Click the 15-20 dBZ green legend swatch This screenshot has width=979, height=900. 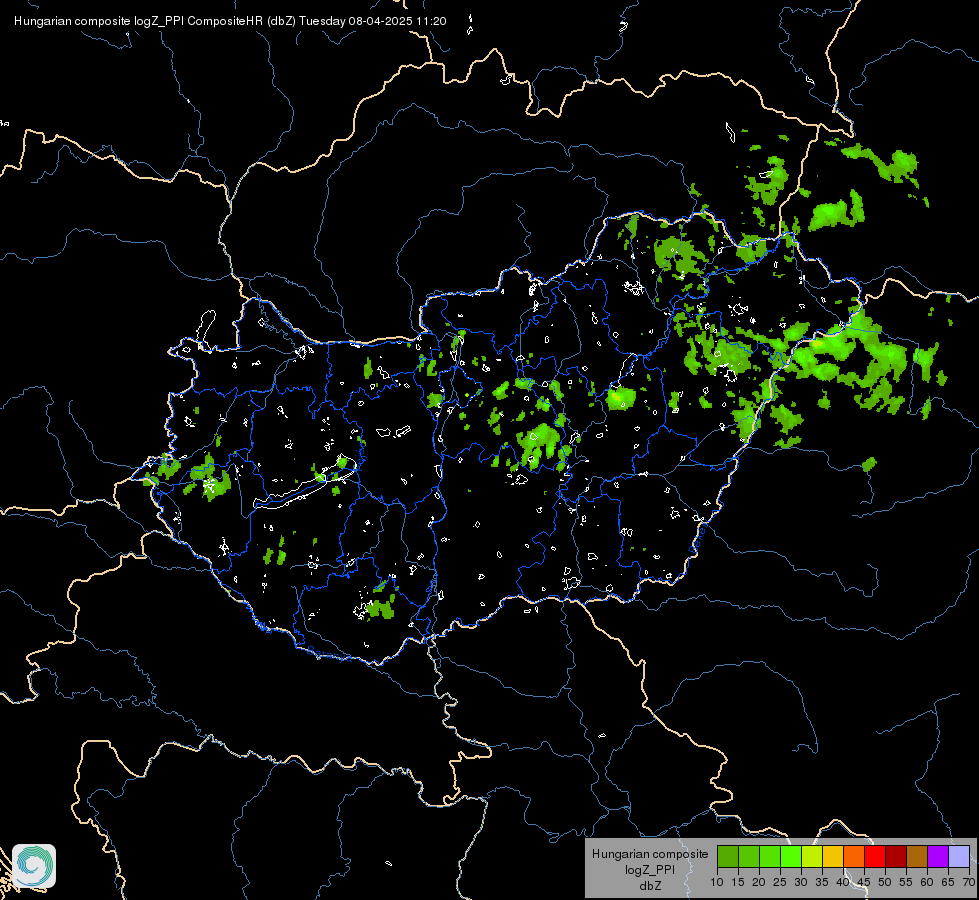(x=749, y=857)
